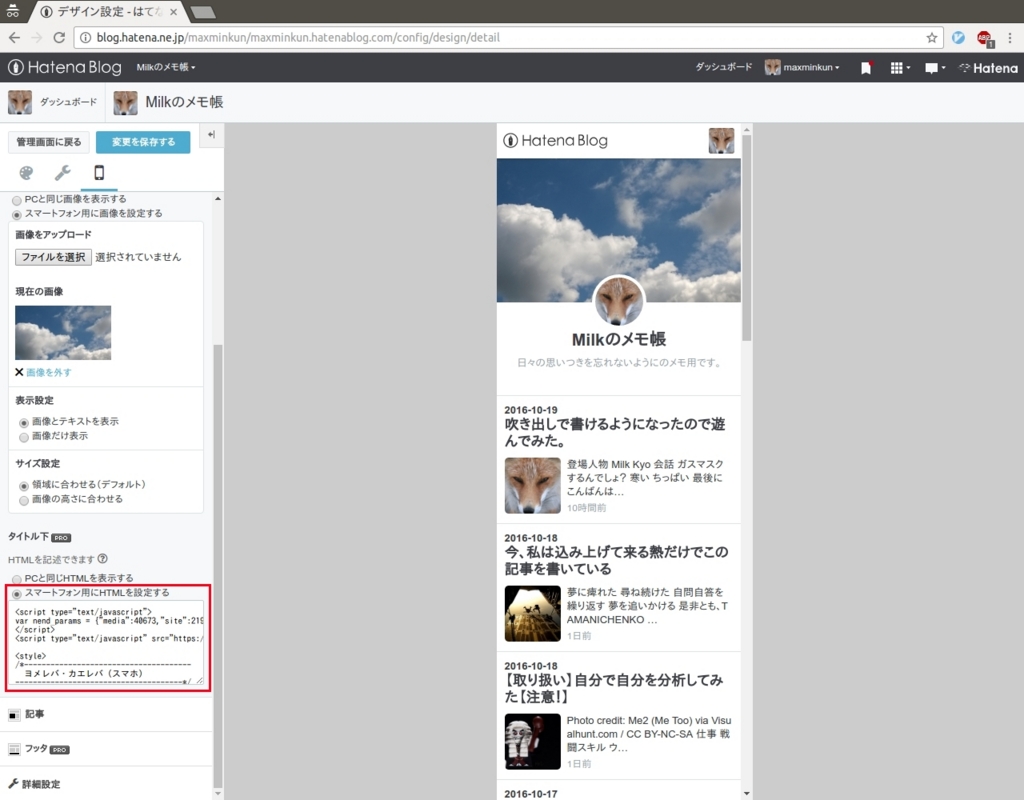Click Milkのメモ帳 title in preview

click(618, 340)
